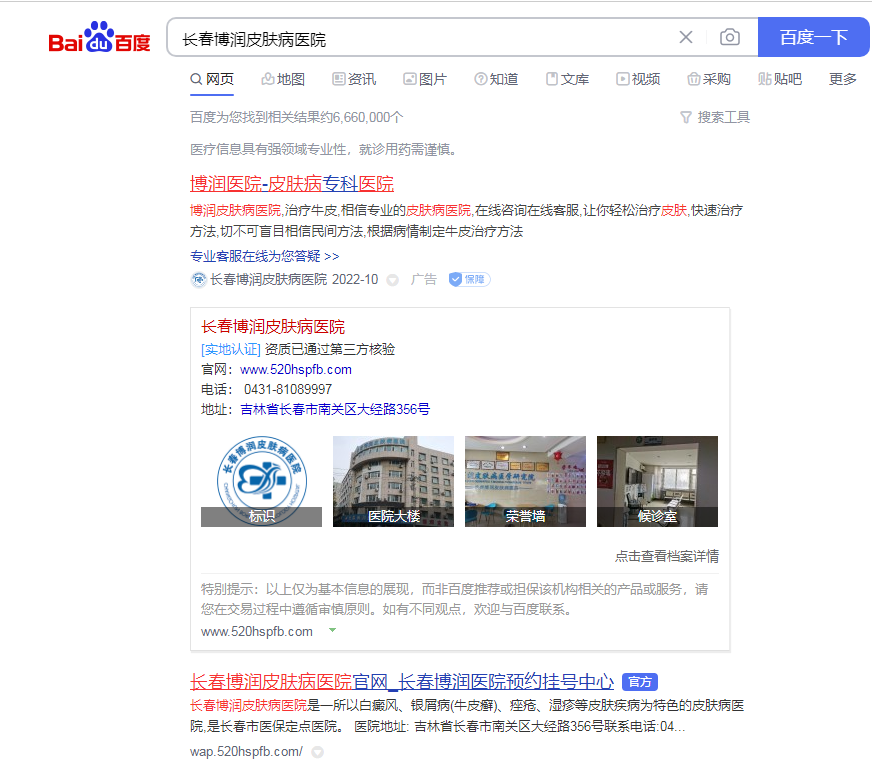The image size is (872, 767).
Task: Click 点击查看档案详情
Action: click(667, 556)
